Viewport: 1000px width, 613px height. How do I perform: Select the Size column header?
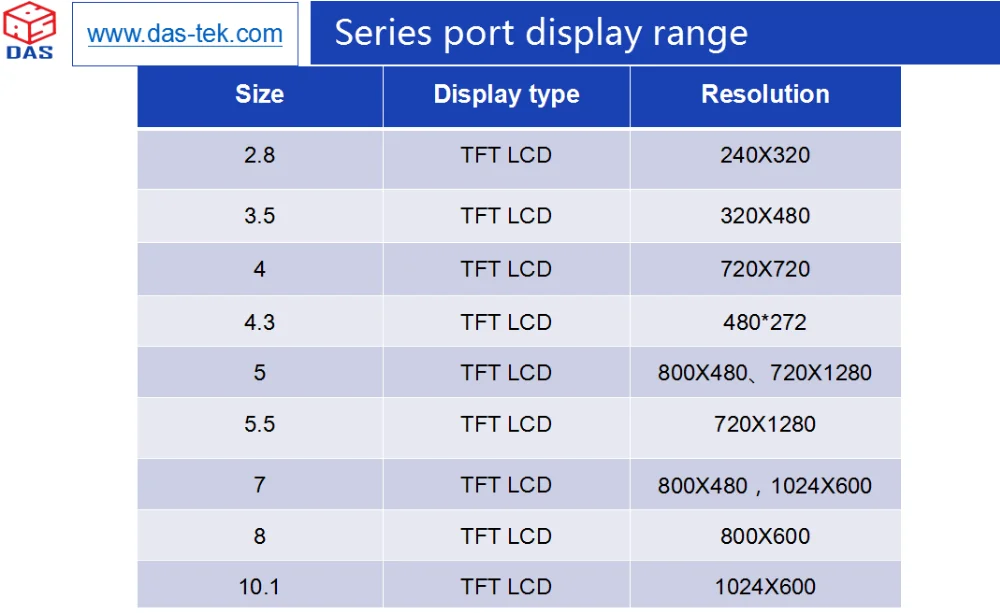point(260,95)
